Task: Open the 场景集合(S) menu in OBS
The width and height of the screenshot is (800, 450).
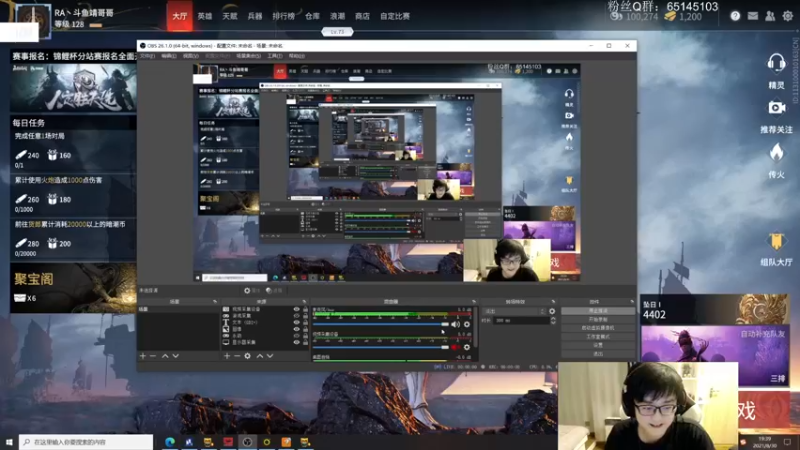Action: coord(248,56)
